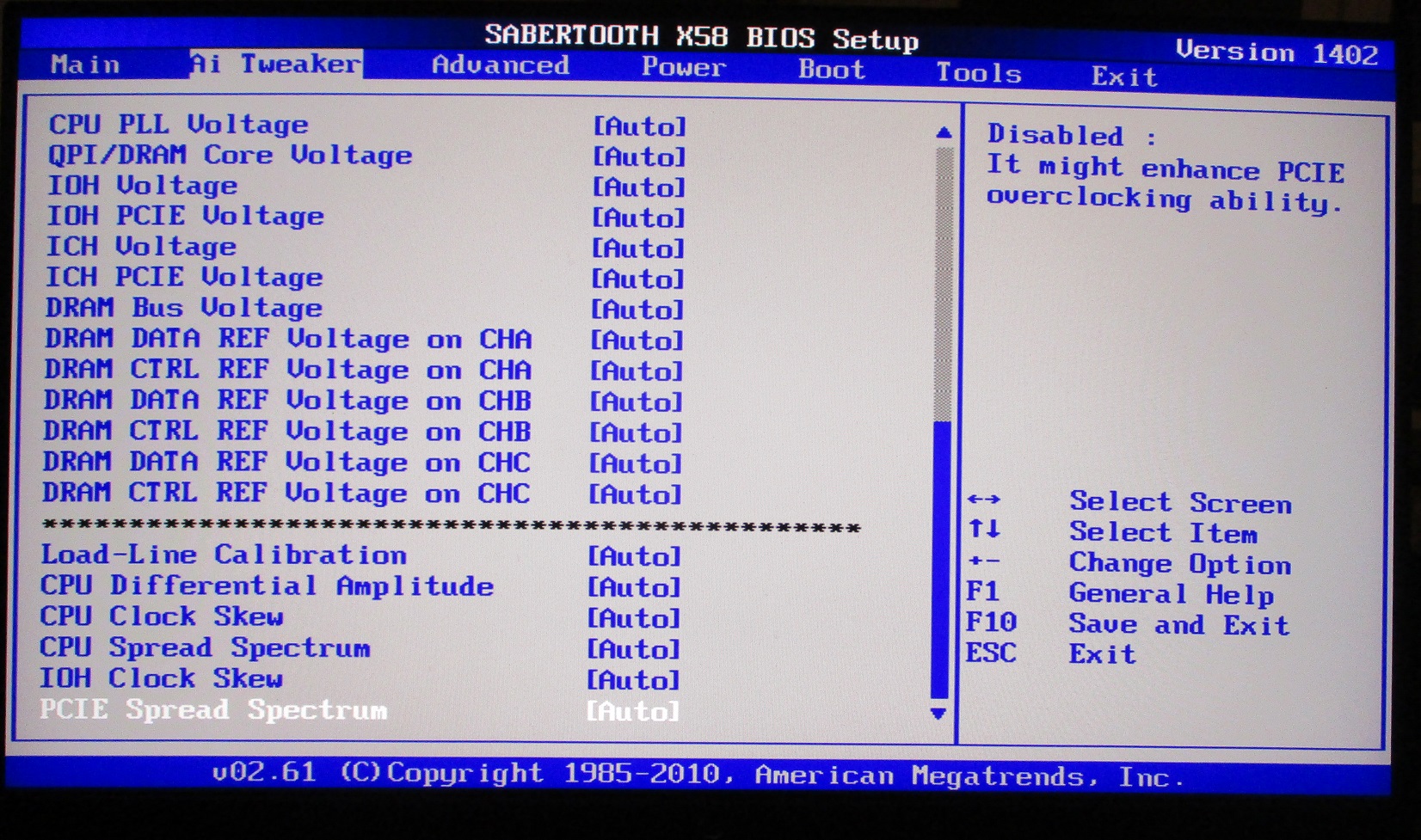Click the up-down arrows key icon
The width and height of the screenshot is (1421, 840).
(x=984, y=529)
